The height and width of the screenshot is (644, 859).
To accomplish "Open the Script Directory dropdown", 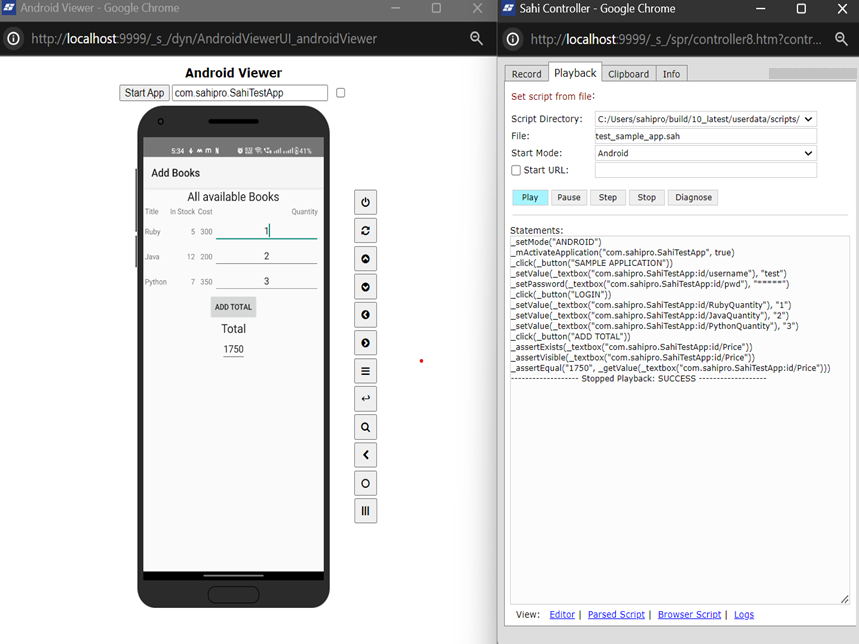I will (705, 119).
